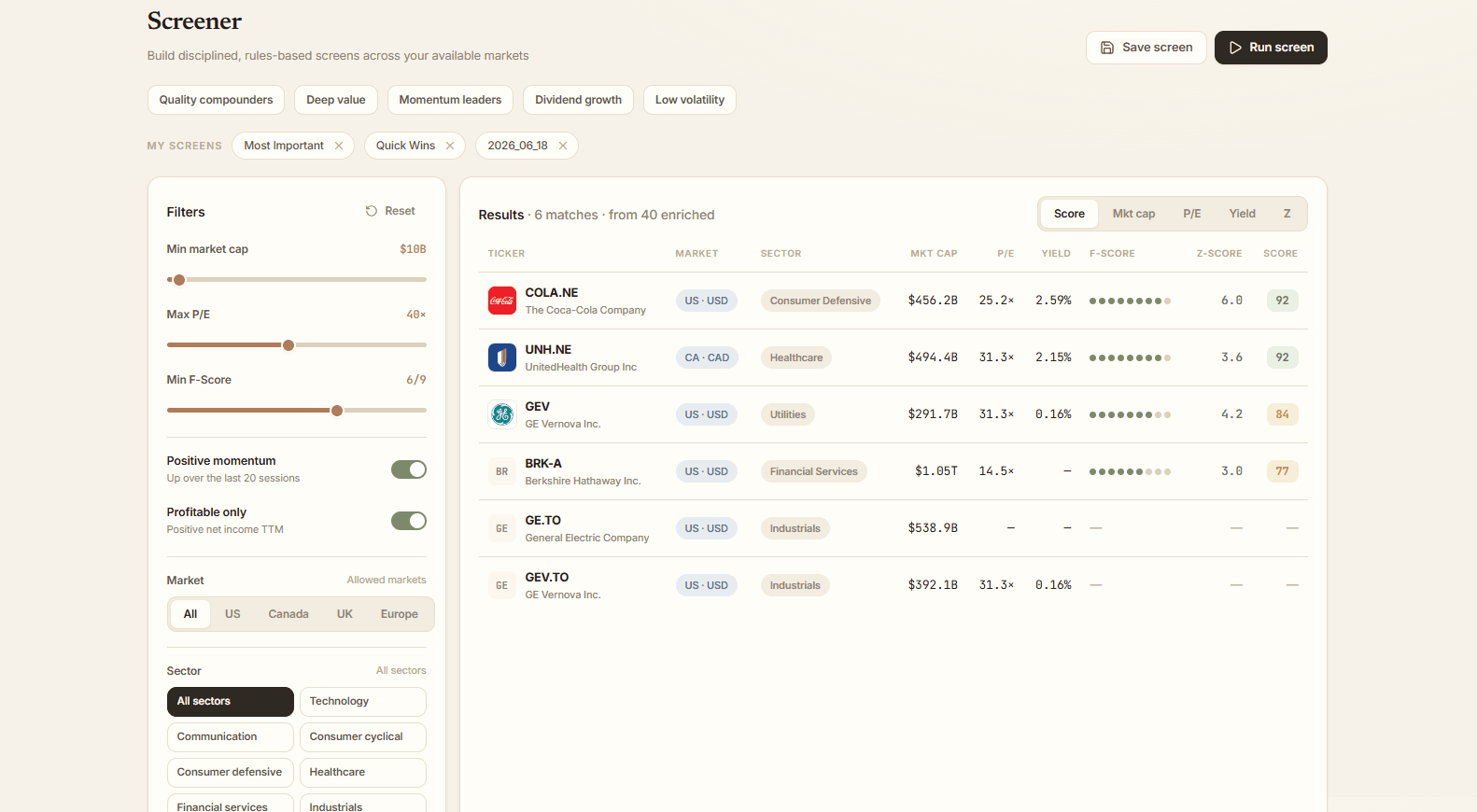This screenshot has width=1477, height=812.
Task: Click the GE Vernova logo icon in GEV row
Action: pyautogui.click(x=502, y=414)
